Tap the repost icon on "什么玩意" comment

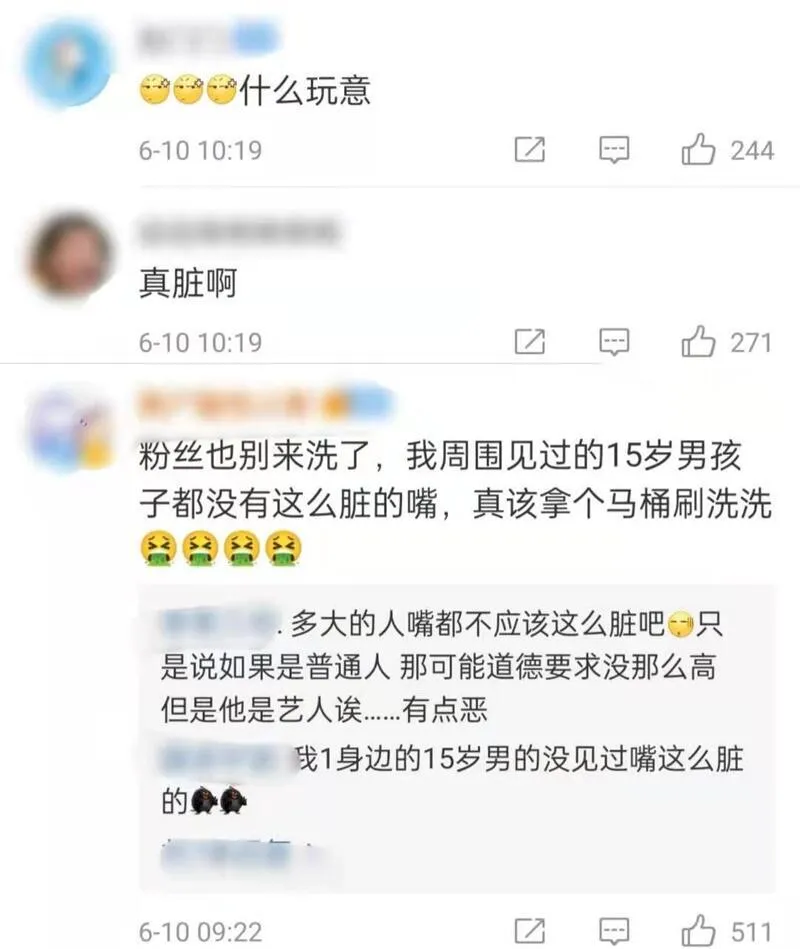(530, 149)
